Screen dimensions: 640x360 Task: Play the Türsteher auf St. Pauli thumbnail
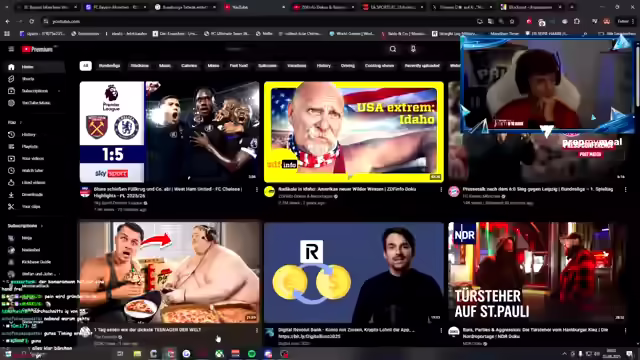pyautogui.click(x=537, y=272)
